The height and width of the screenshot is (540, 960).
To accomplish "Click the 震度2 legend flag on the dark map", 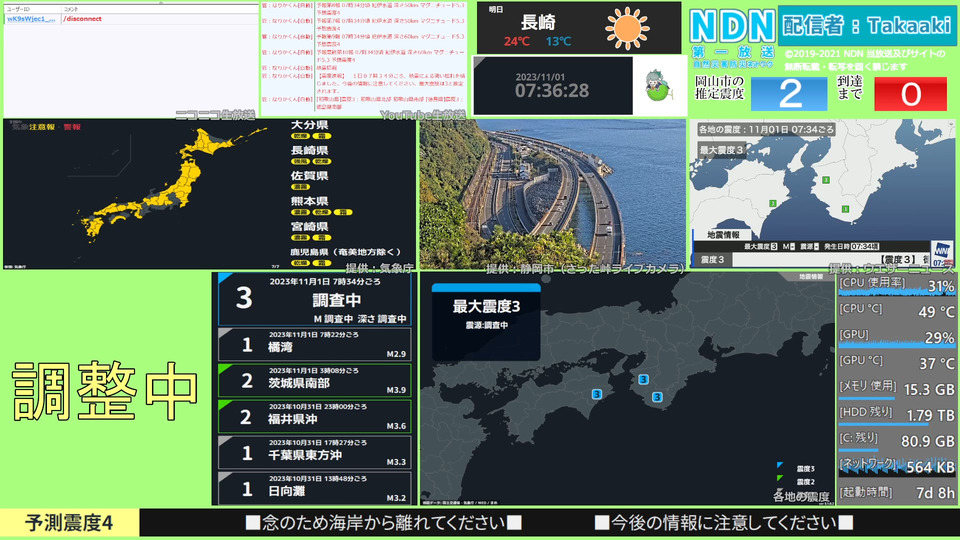I will (779, 479).
